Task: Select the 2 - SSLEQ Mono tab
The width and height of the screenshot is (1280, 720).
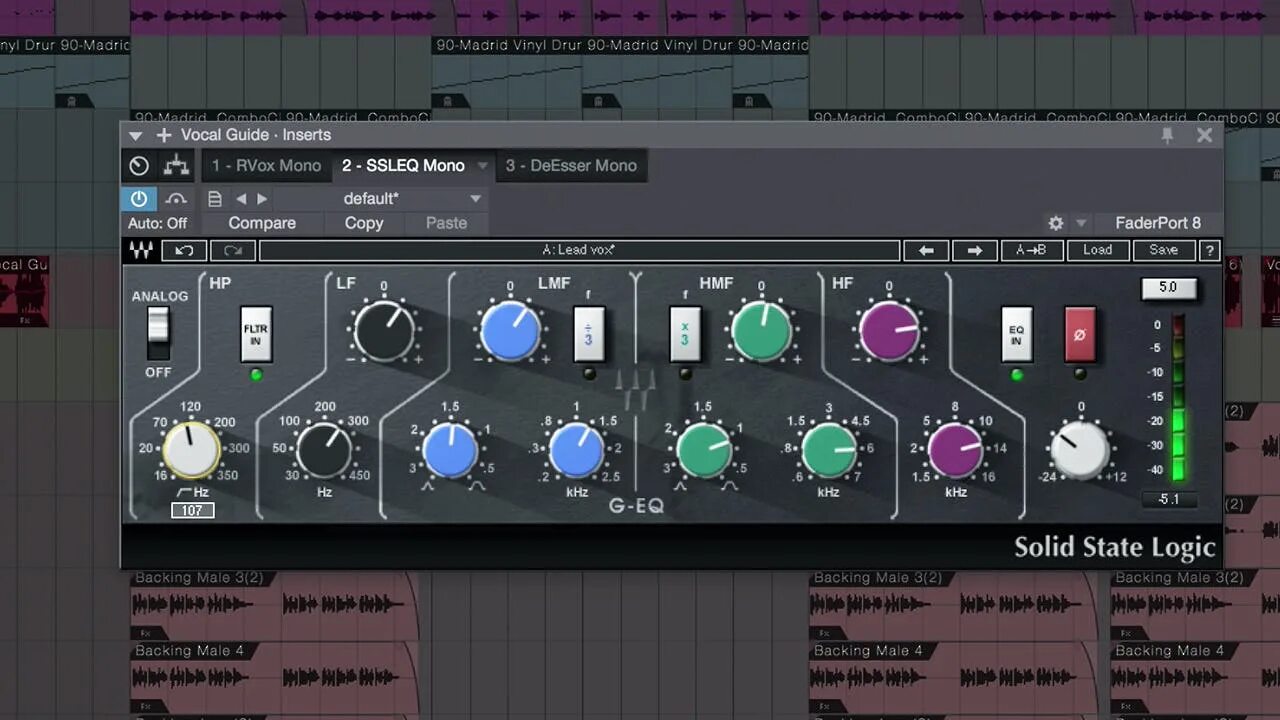Action: point(403,166)
